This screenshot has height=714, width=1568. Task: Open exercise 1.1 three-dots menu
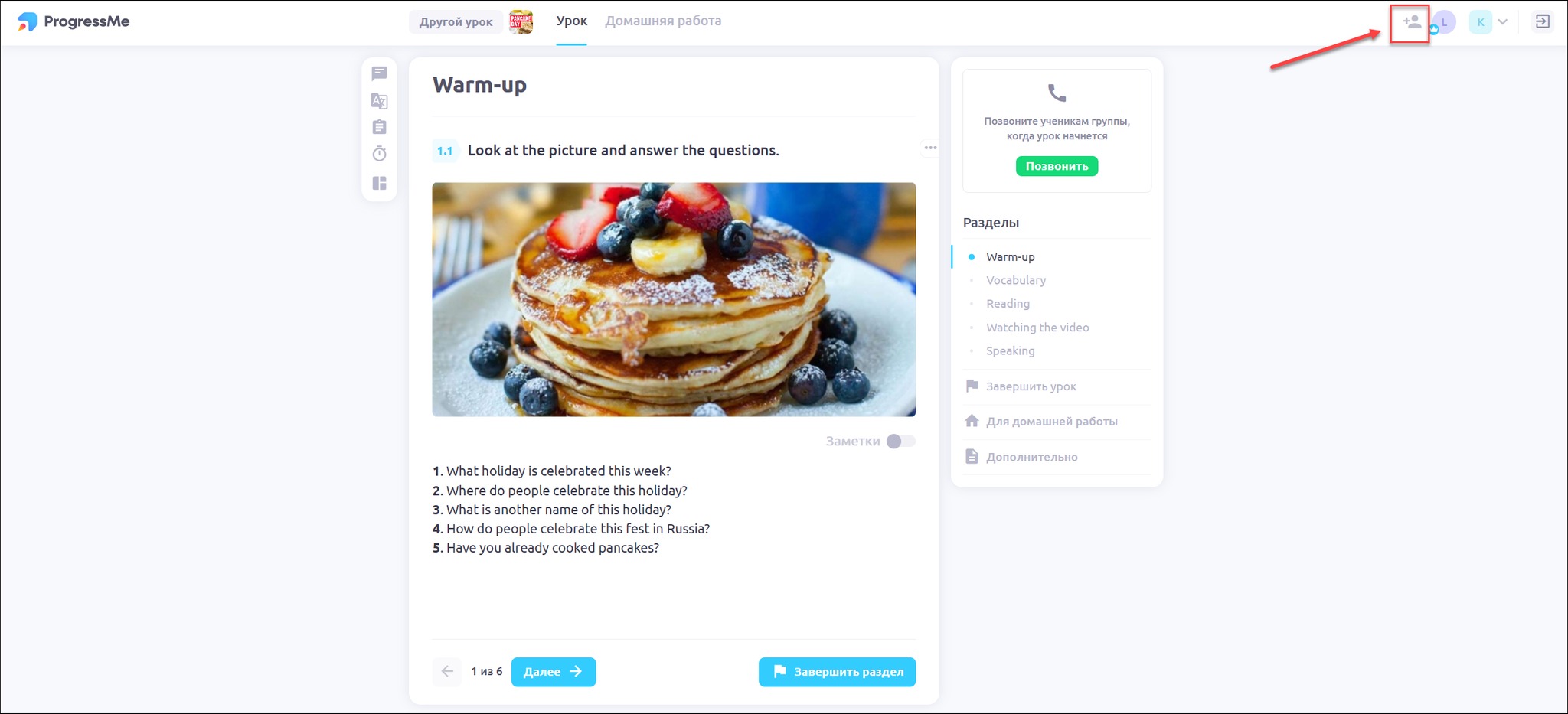930,148
